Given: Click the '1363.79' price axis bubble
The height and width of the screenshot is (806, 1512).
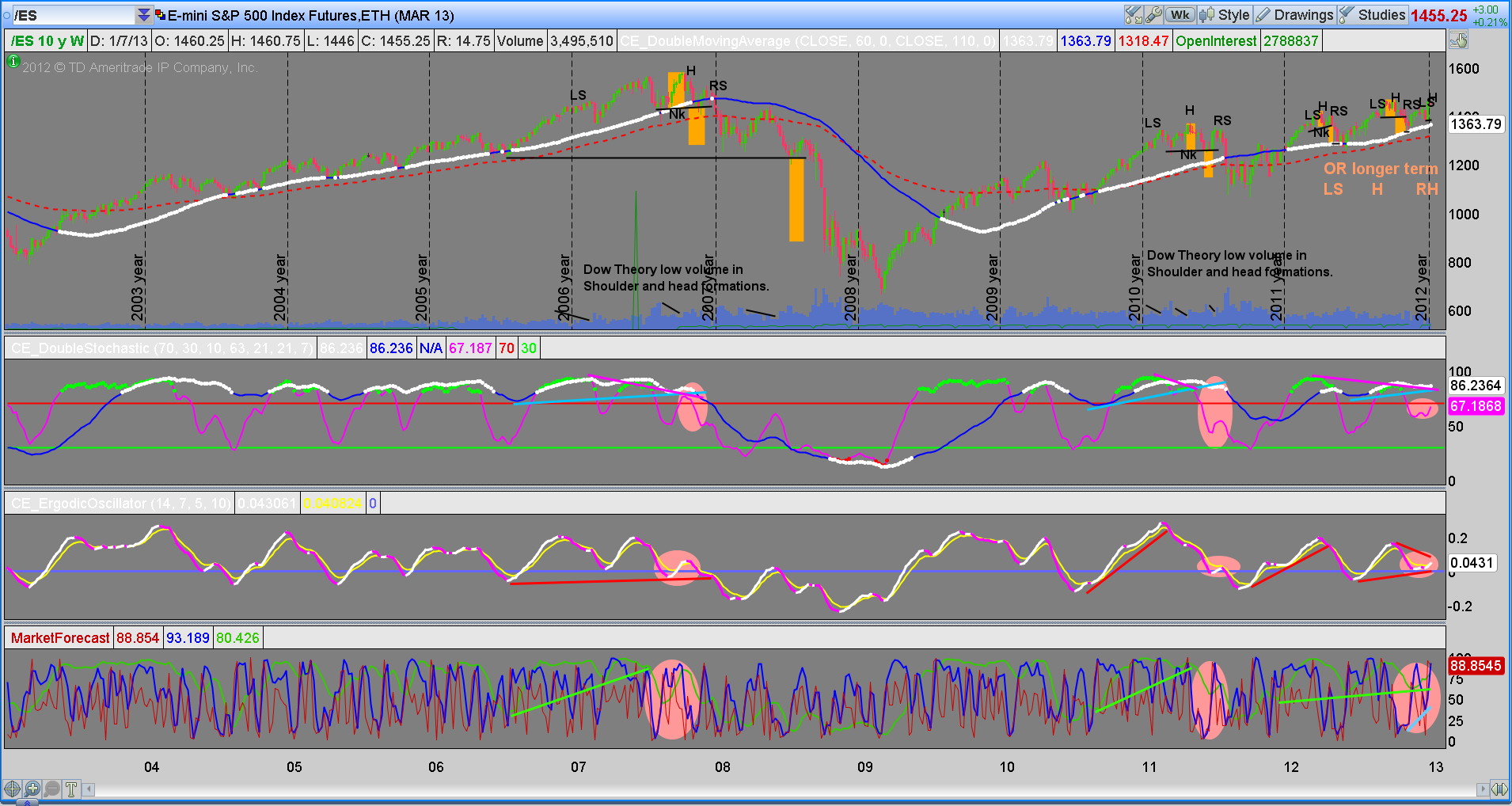Looking at the screenshot, I should tap(1476, 124).
